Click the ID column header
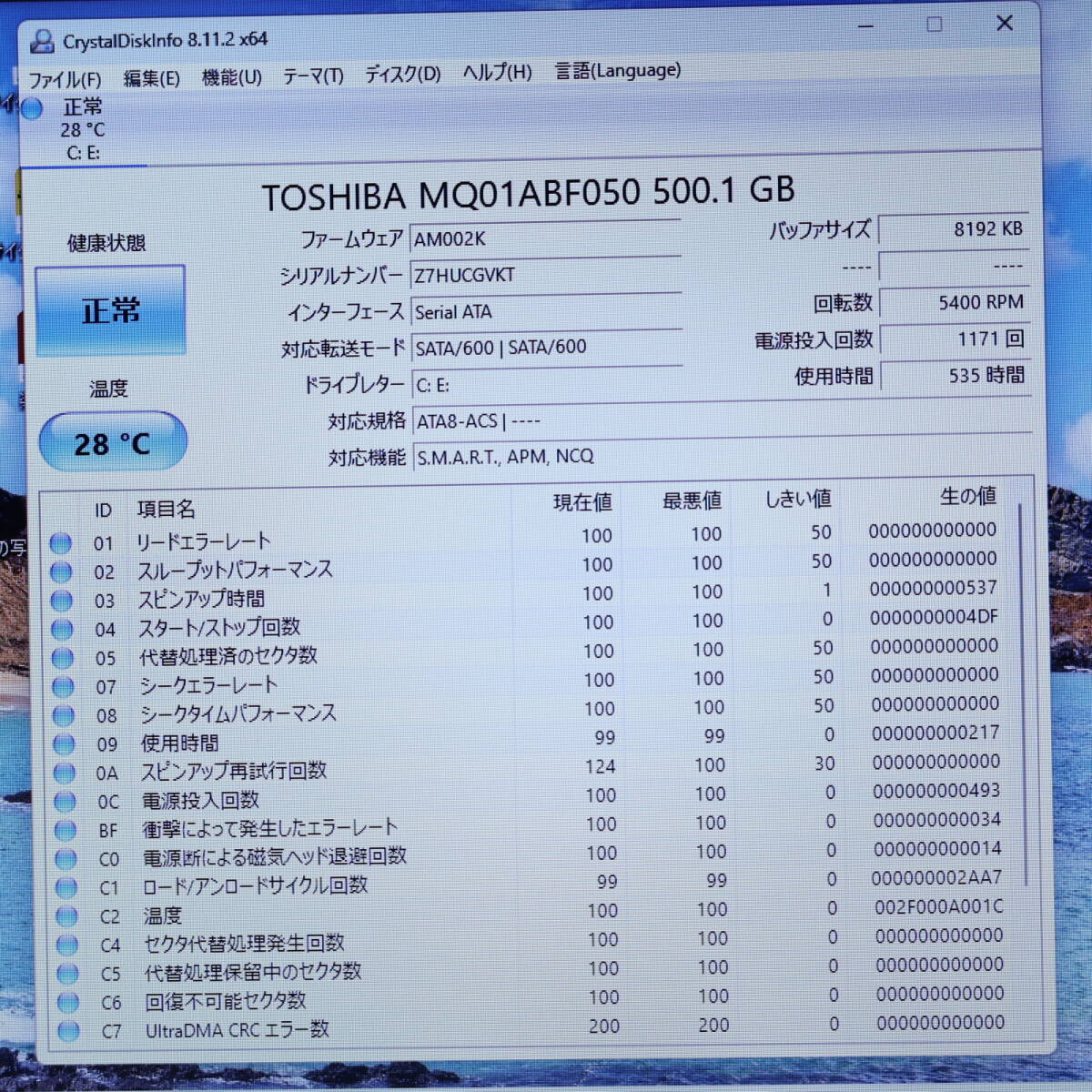1092x1092 pixels. 103,511
